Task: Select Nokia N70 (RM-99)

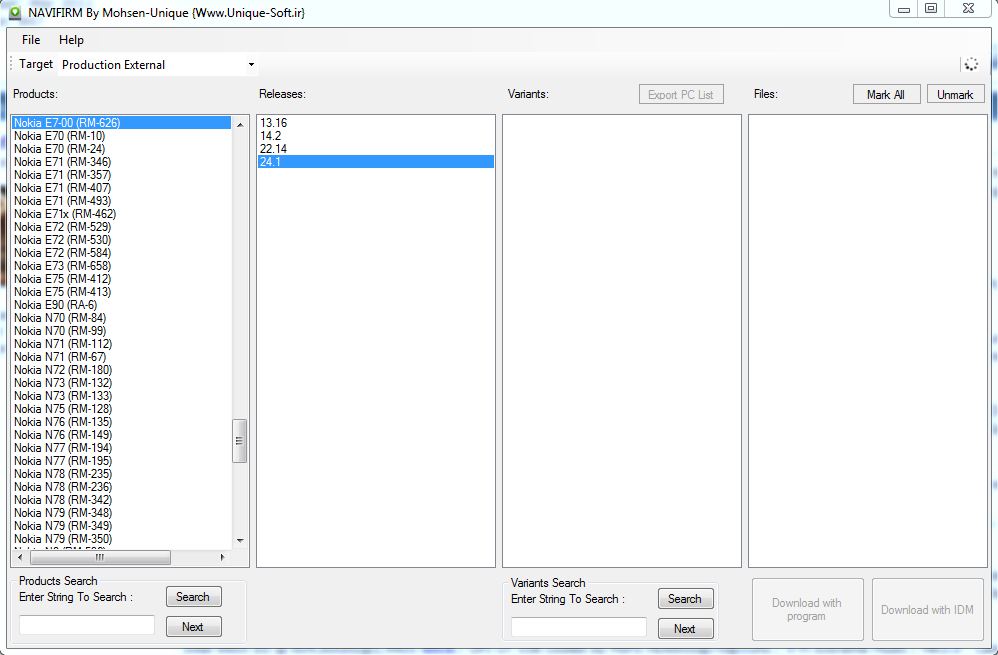Action: point(122,330)
